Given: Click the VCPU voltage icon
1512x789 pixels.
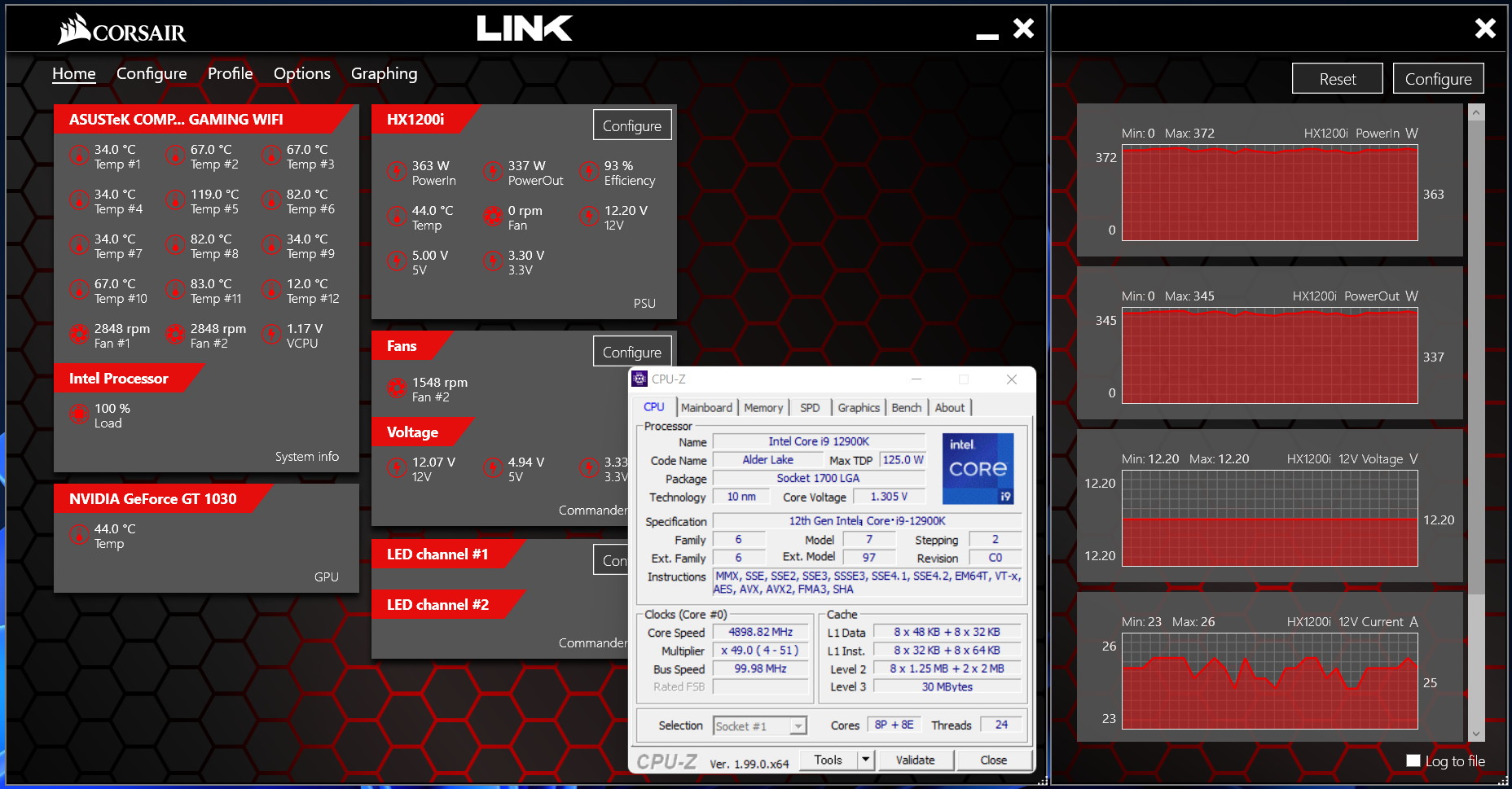Looking at the screenshot, I should 271,334.
